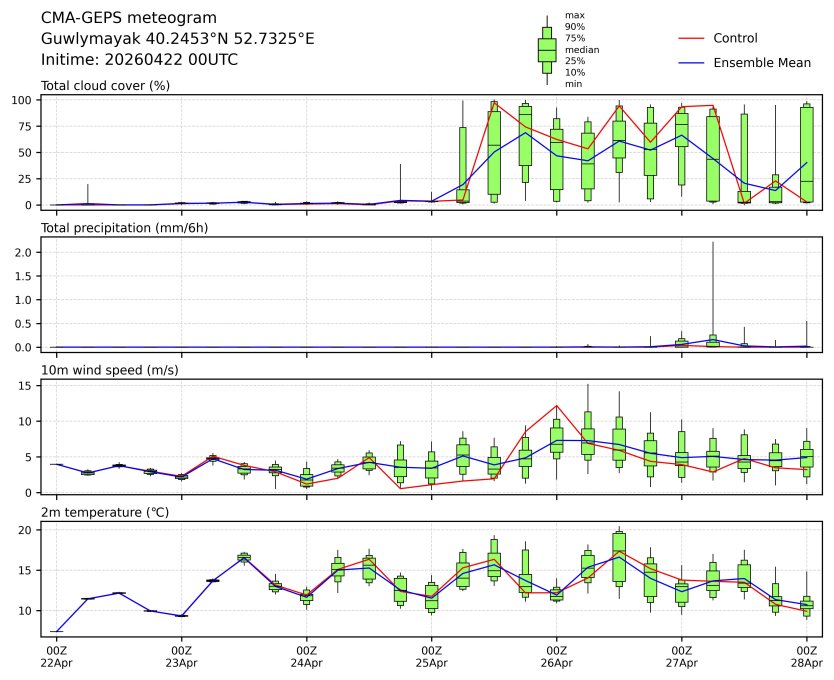834x680 pixels.
Task: Click the "CMA-GEPS meteogram" title
Action: coord(124,18)
